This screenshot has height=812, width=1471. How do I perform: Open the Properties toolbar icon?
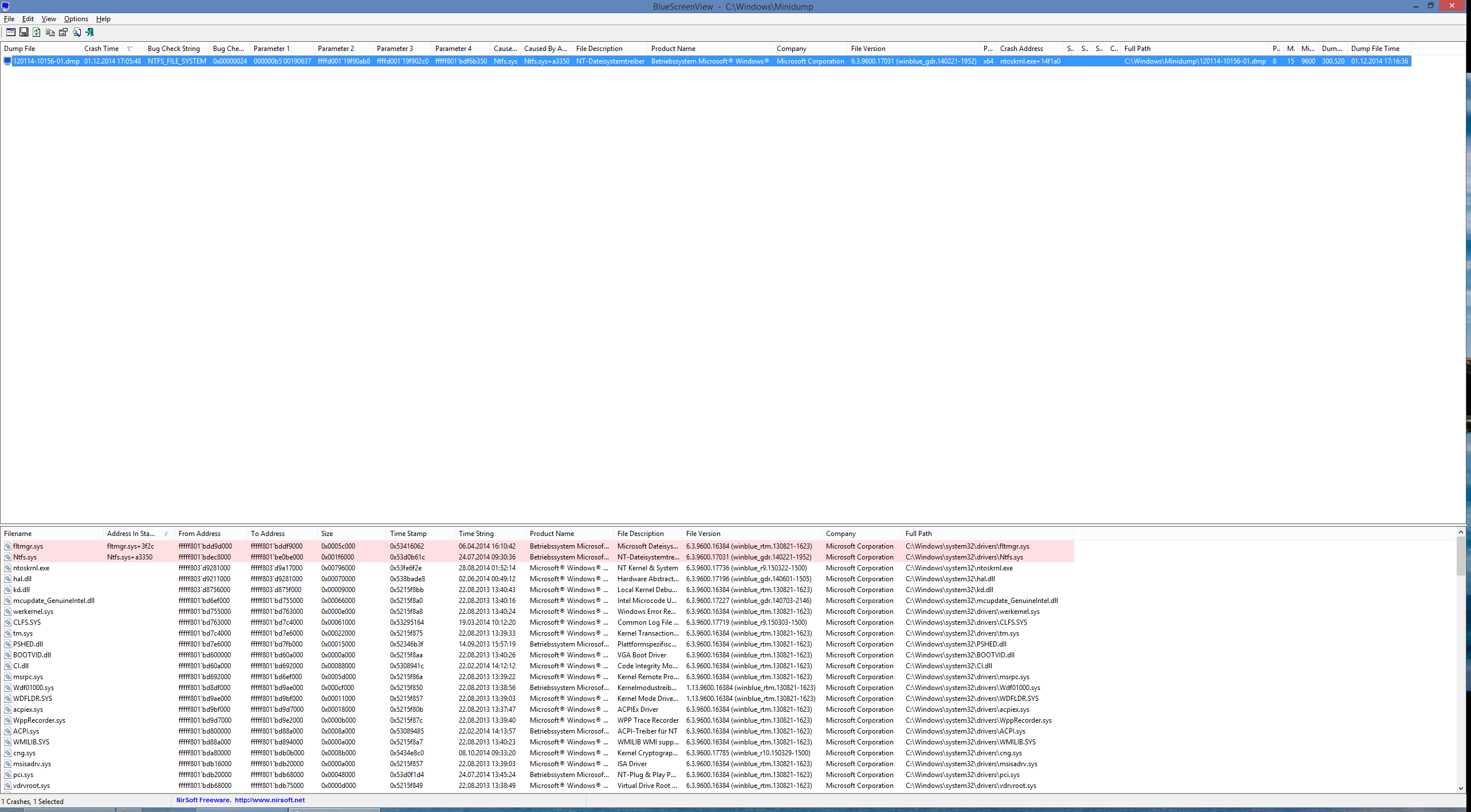63,32
